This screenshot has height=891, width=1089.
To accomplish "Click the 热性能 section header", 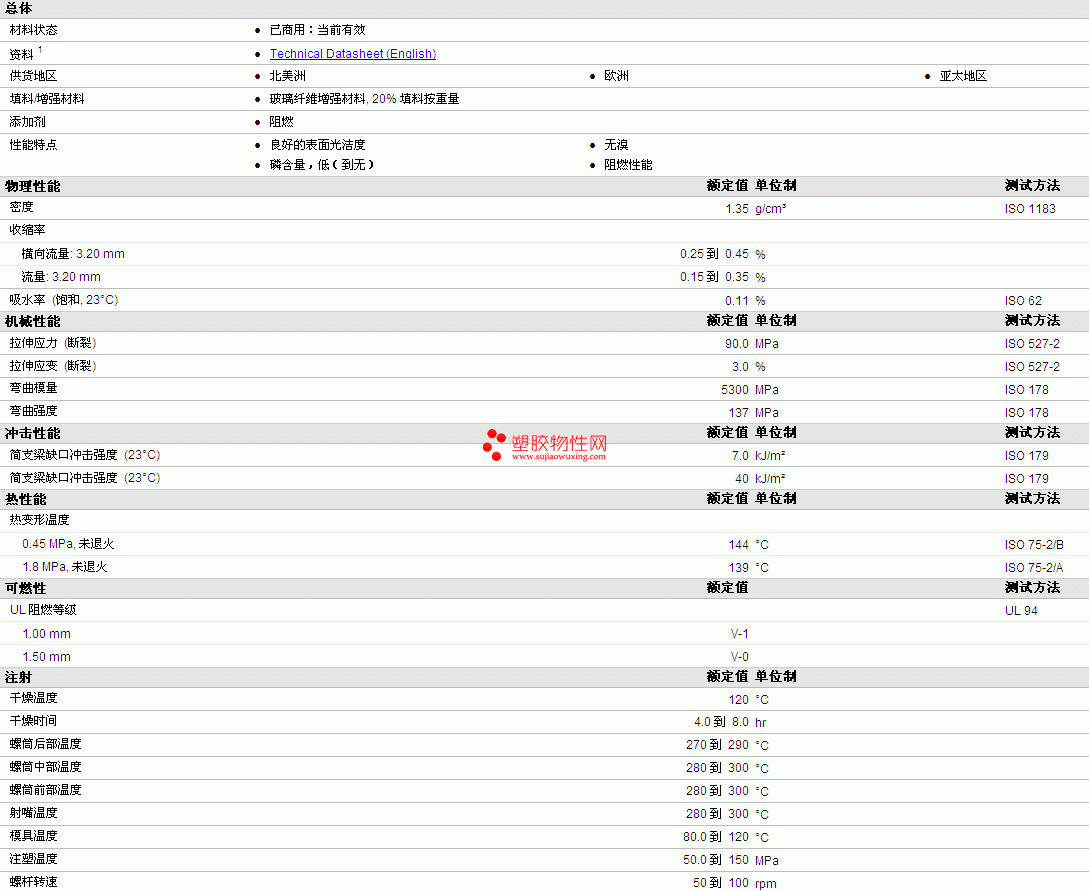I will pyautogui.click(x=26, y=499).
